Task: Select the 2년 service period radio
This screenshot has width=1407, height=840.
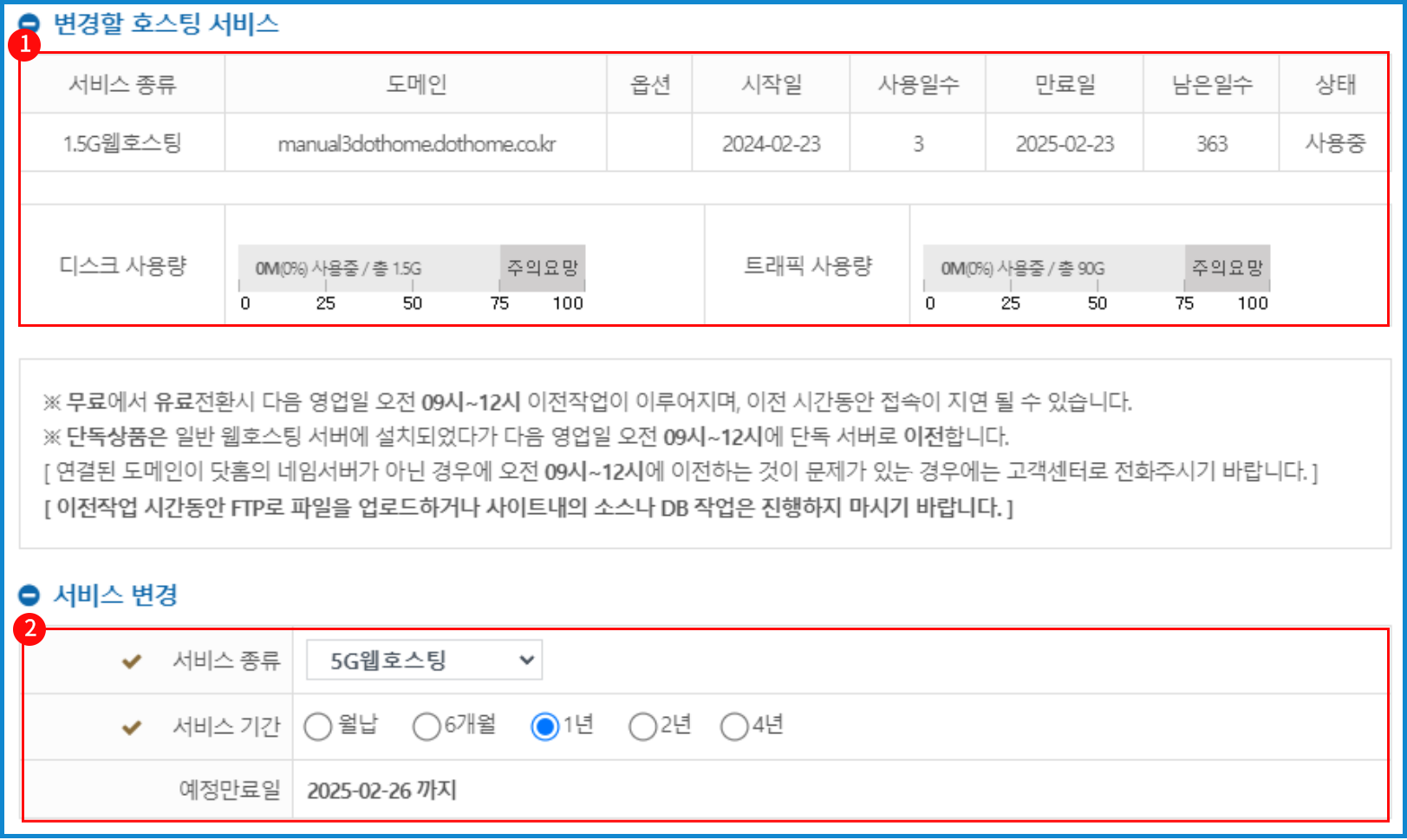Action: pyautogui.click(x=642, y=726)
